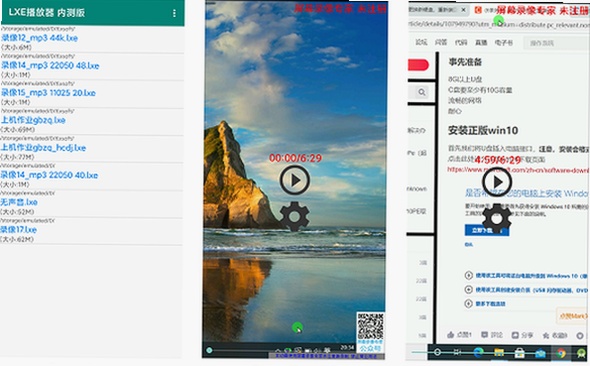Tap play button on beach wallpaper video
590x366 pixels.
click(x=295, y=180)
